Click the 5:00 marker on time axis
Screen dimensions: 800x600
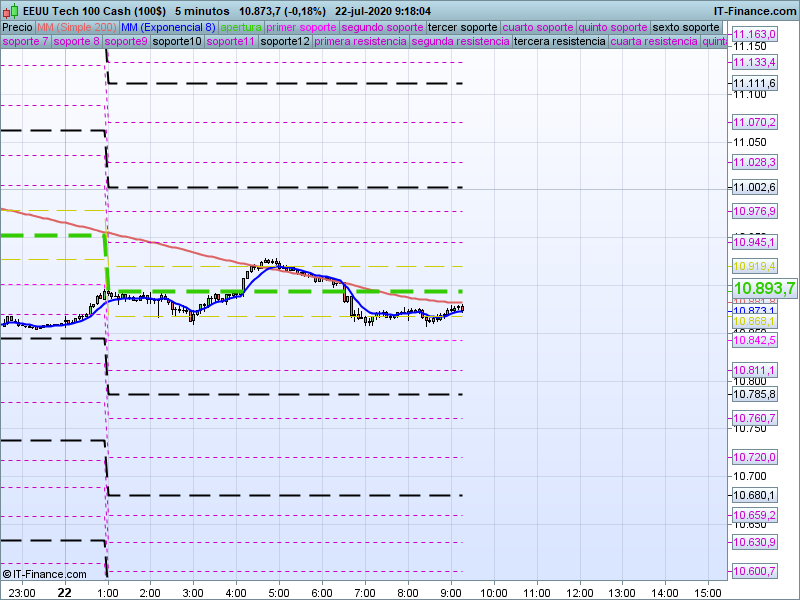278,592
